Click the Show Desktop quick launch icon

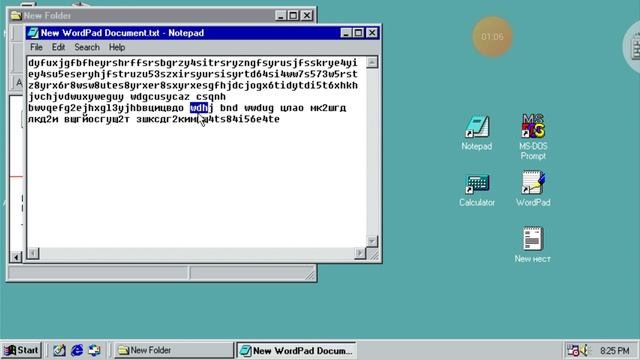click(x=59, y=350)
